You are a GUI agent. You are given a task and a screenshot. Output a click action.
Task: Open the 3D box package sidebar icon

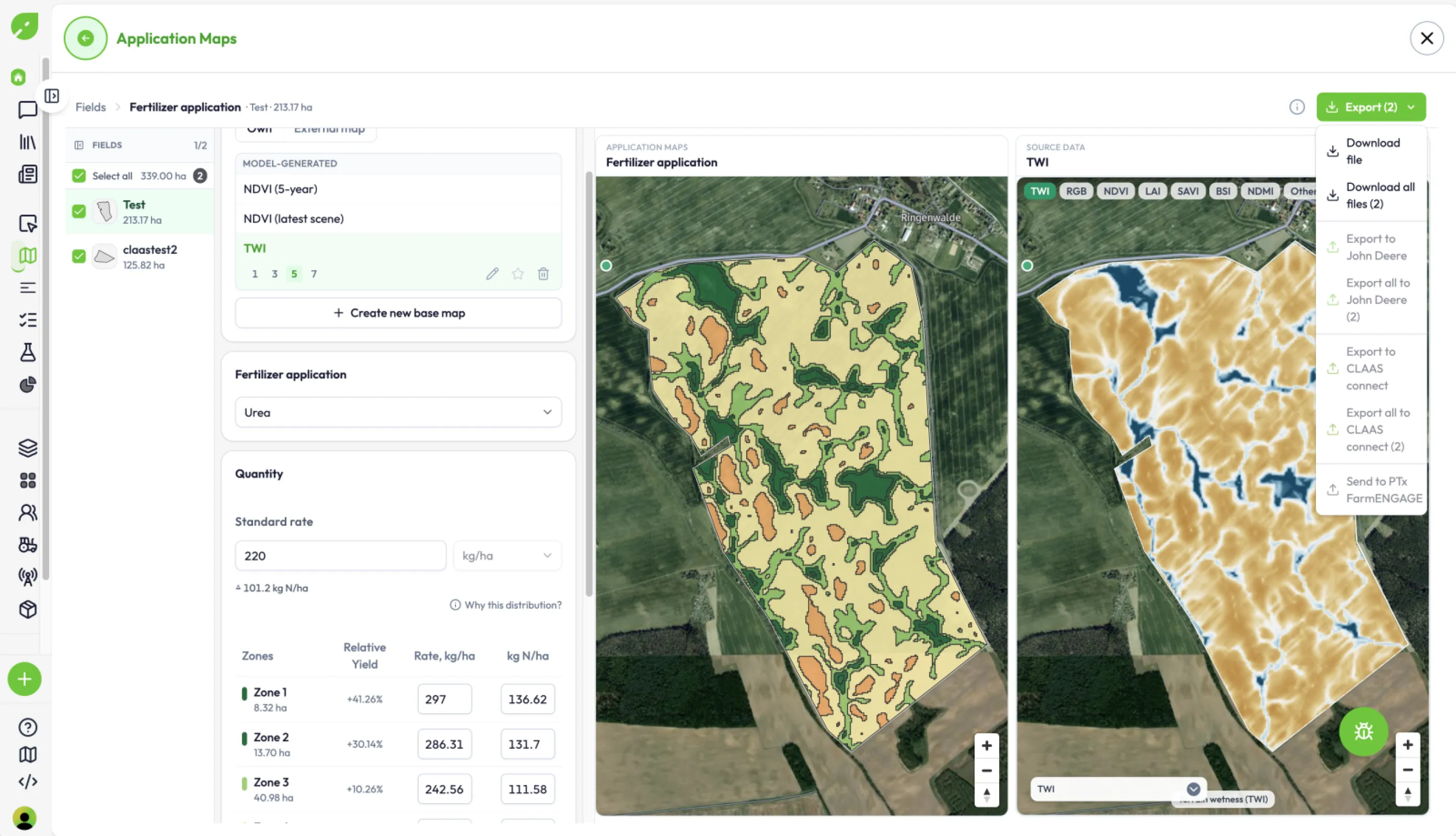[27, 609]
